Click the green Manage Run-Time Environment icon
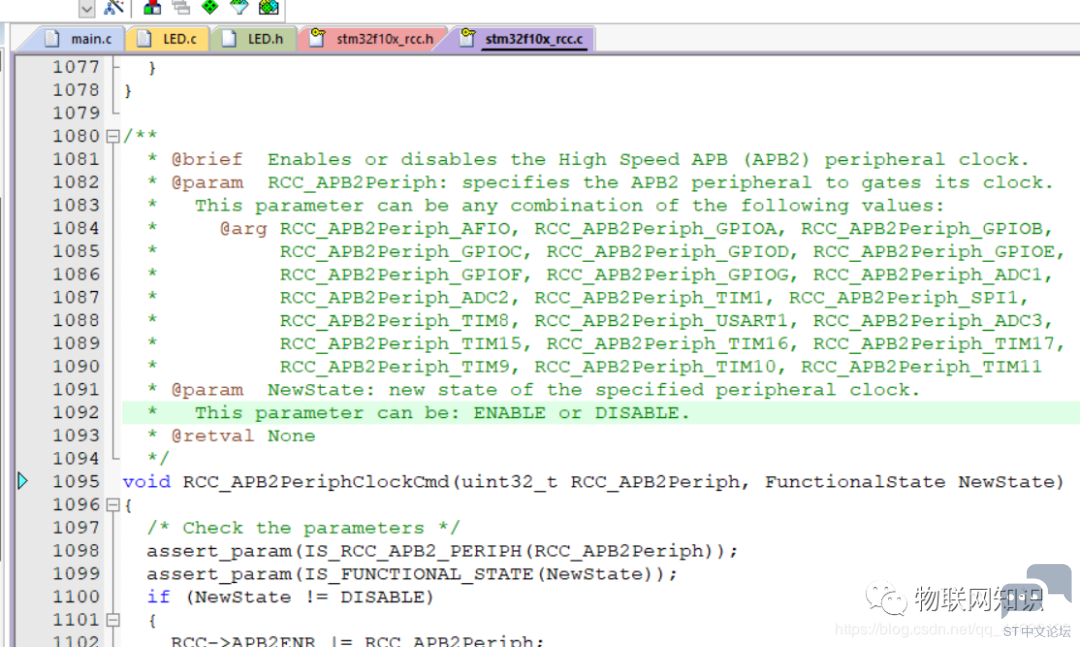 [x=210, y=8]
